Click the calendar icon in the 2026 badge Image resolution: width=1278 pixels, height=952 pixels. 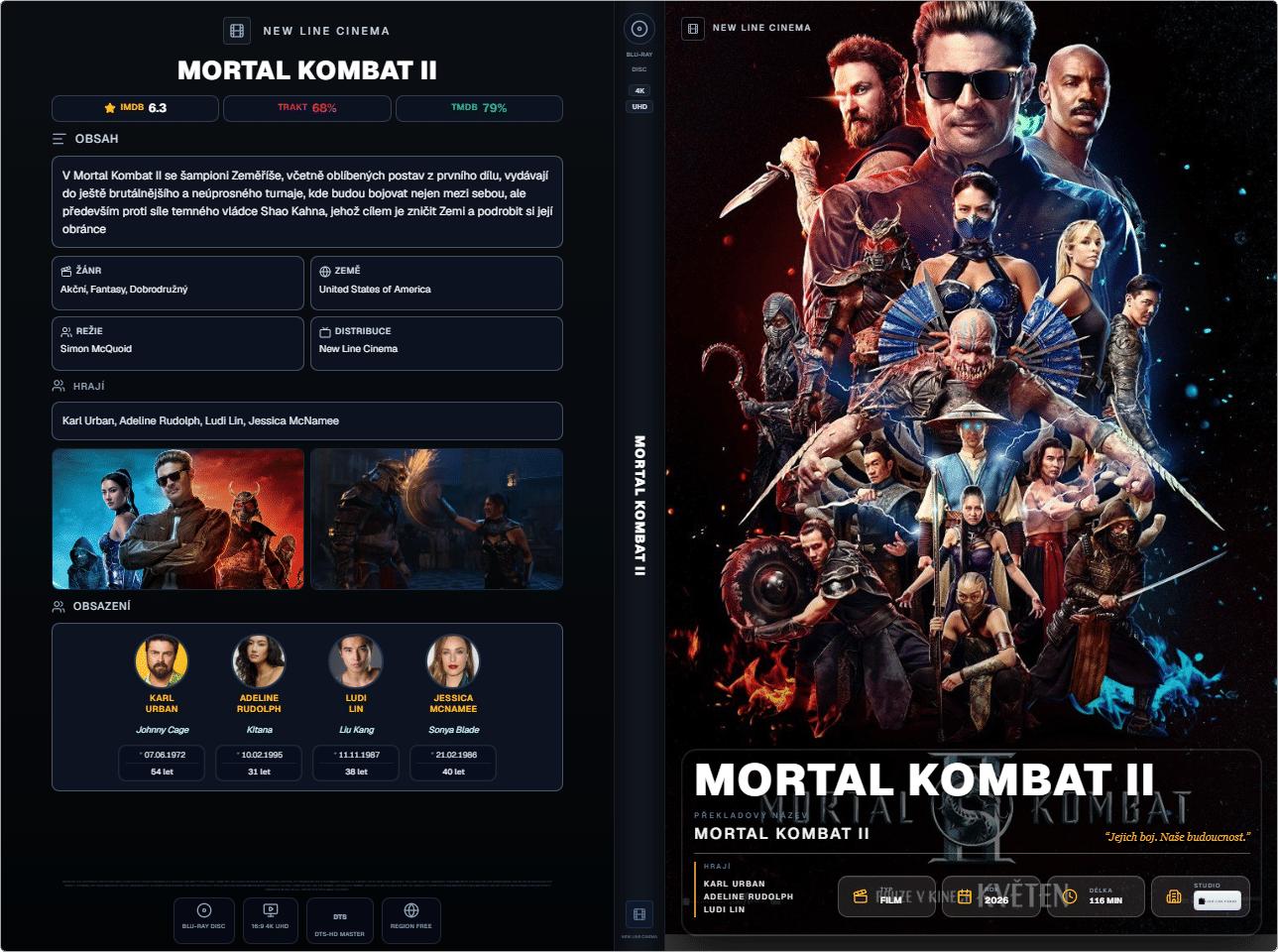[965, 896]
